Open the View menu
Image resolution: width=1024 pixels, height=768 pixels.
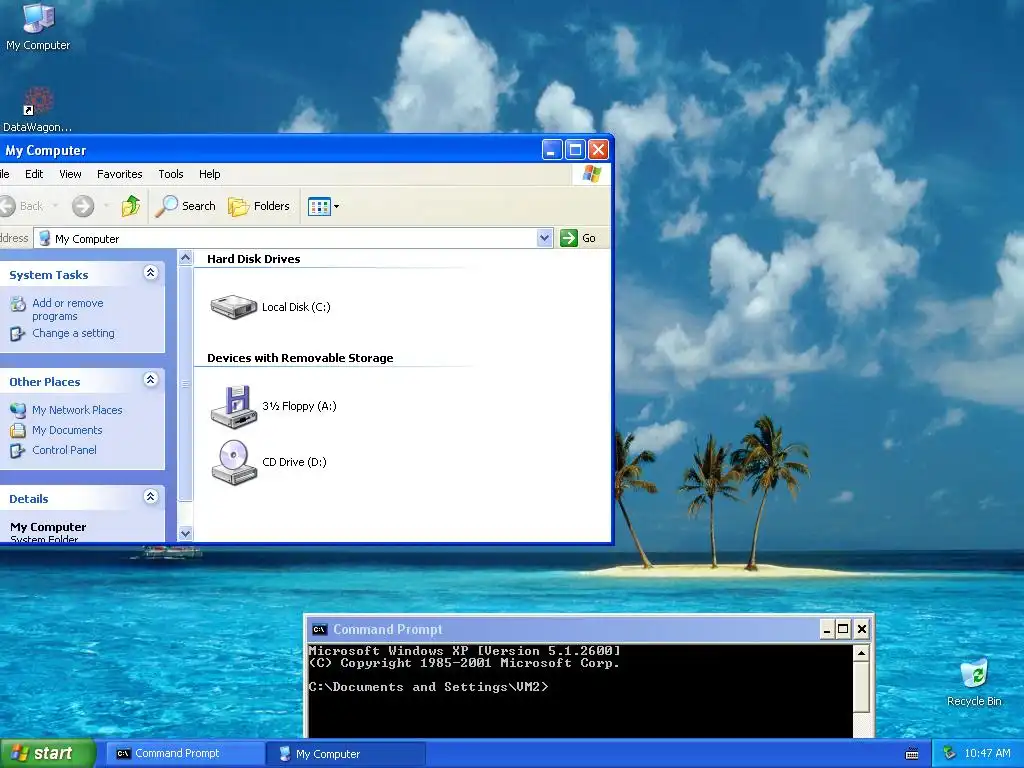click(x=70, y=174)
